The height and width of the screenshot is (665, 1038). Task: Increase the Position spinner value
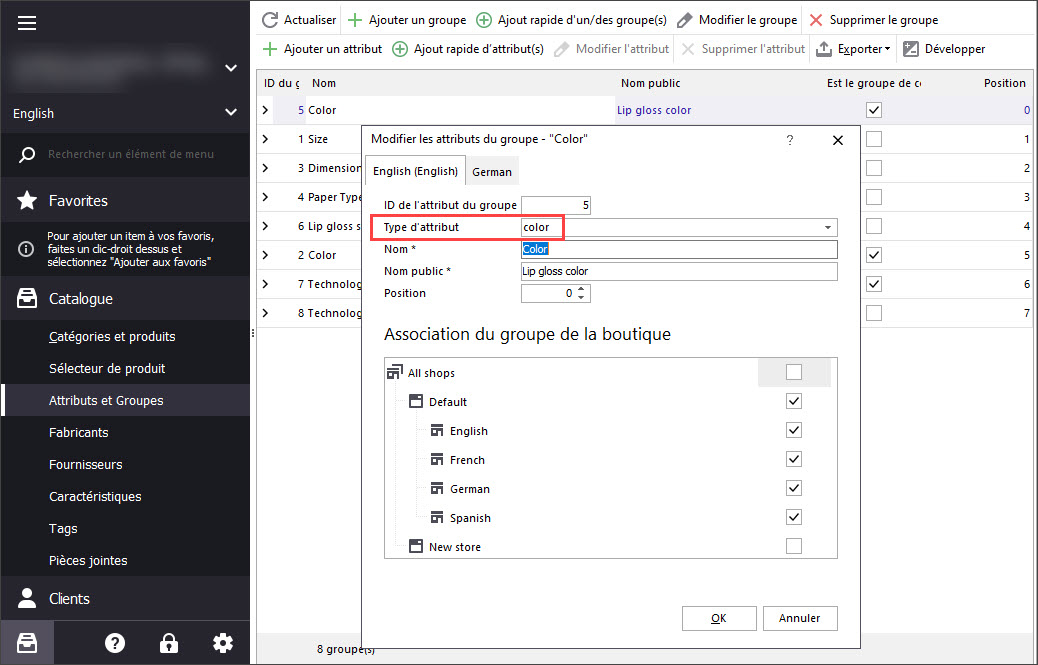tap(581, 289)
